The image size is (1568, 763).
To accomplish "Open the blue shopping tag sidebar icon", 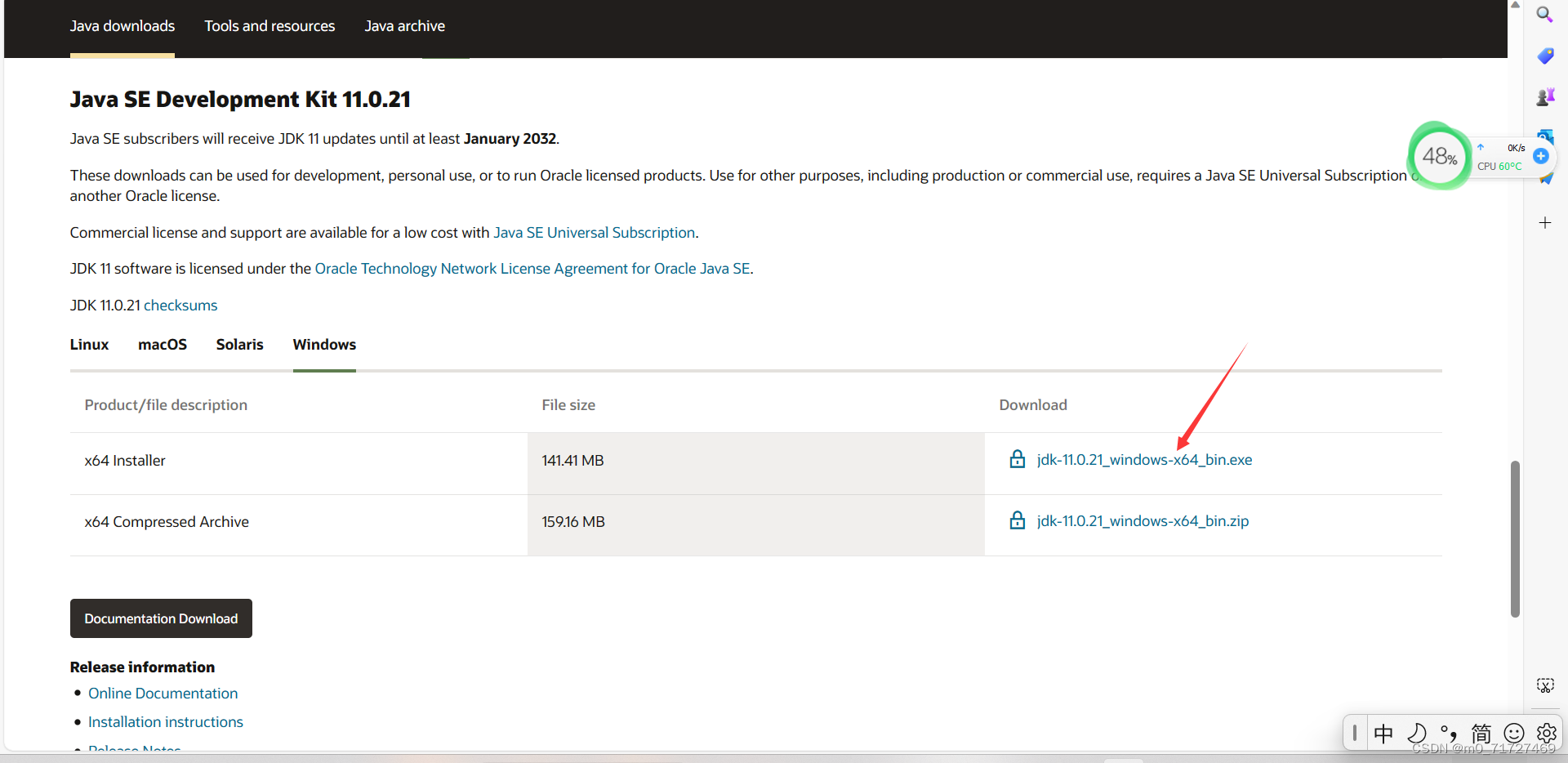I will 1545,56.
